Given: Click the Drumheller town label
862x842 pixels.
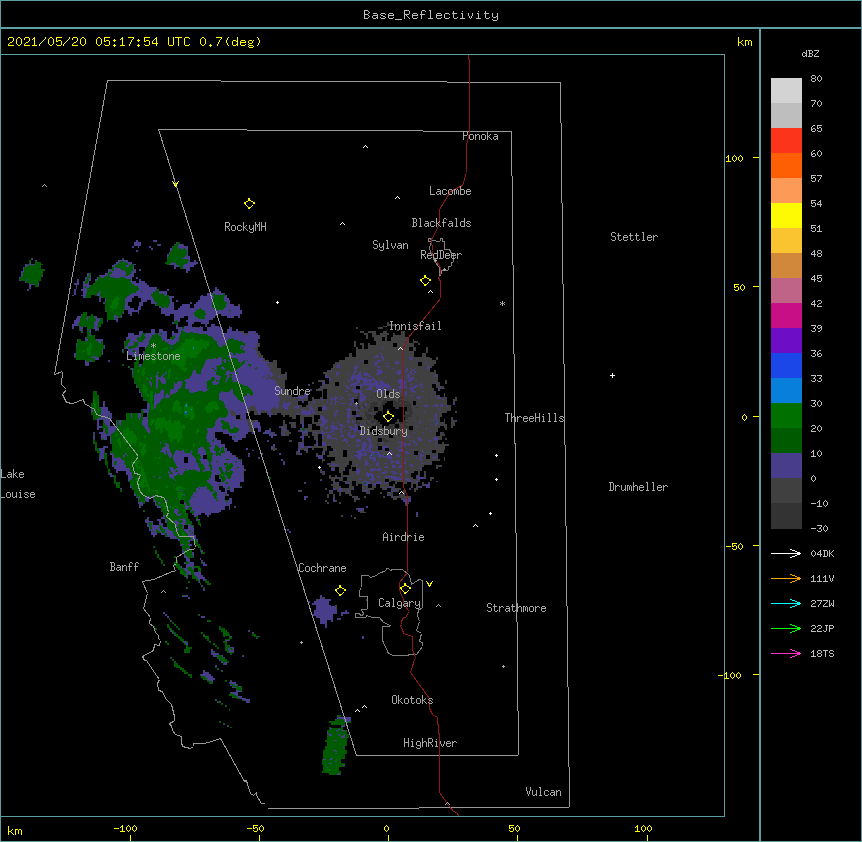Looking at the screenshot, I should pos(638,487).
